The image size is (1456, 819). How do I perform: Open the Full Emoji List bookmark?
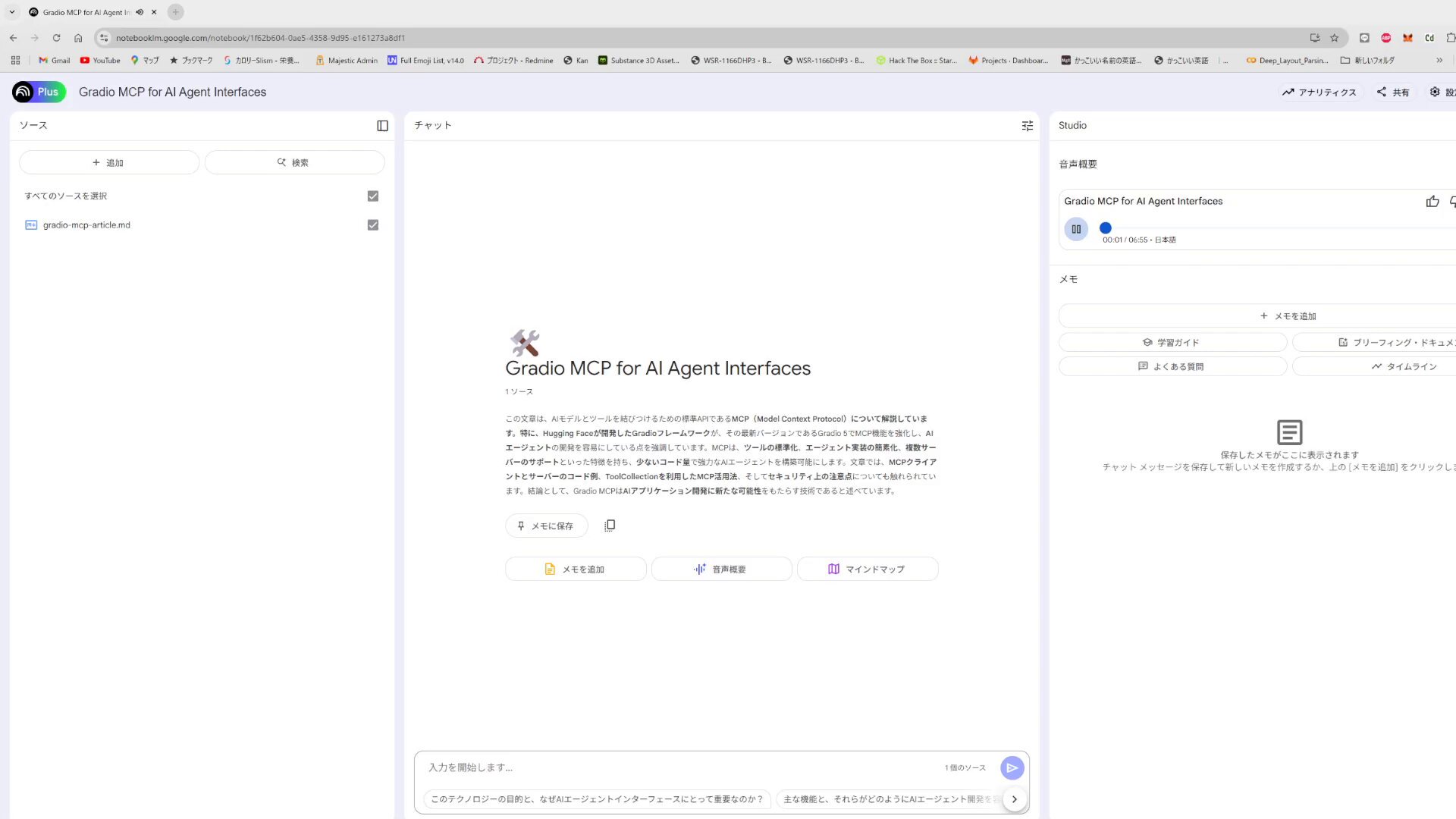(425, 61)
